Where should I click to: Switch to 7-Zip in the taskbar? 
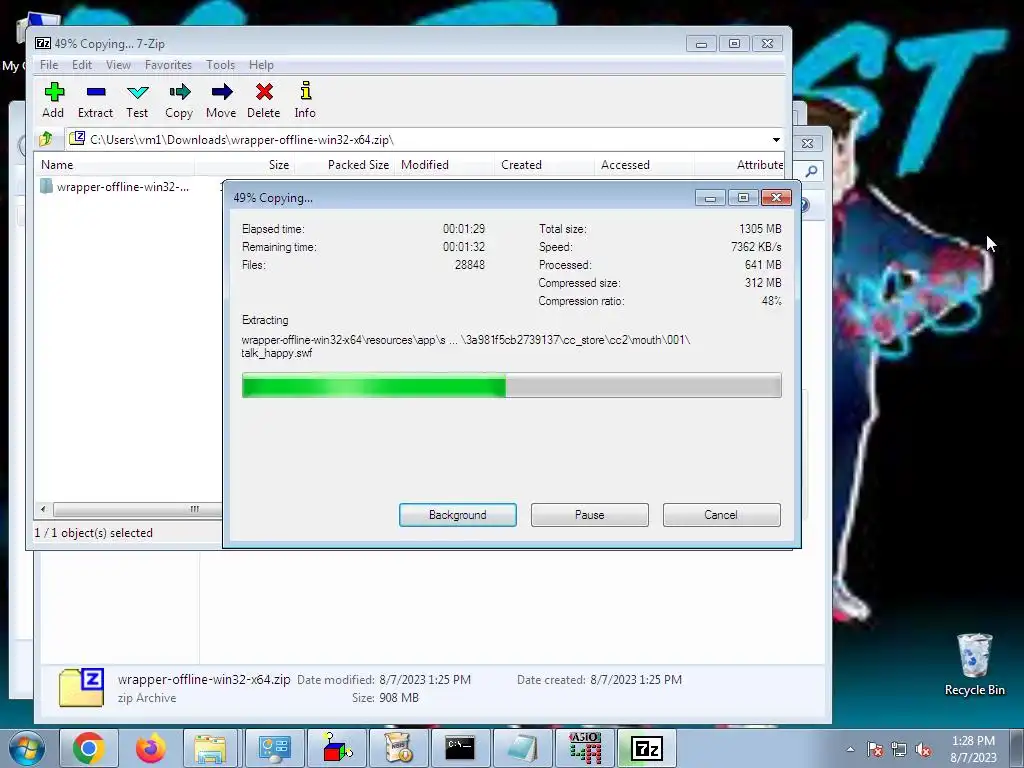pos(647,748)
